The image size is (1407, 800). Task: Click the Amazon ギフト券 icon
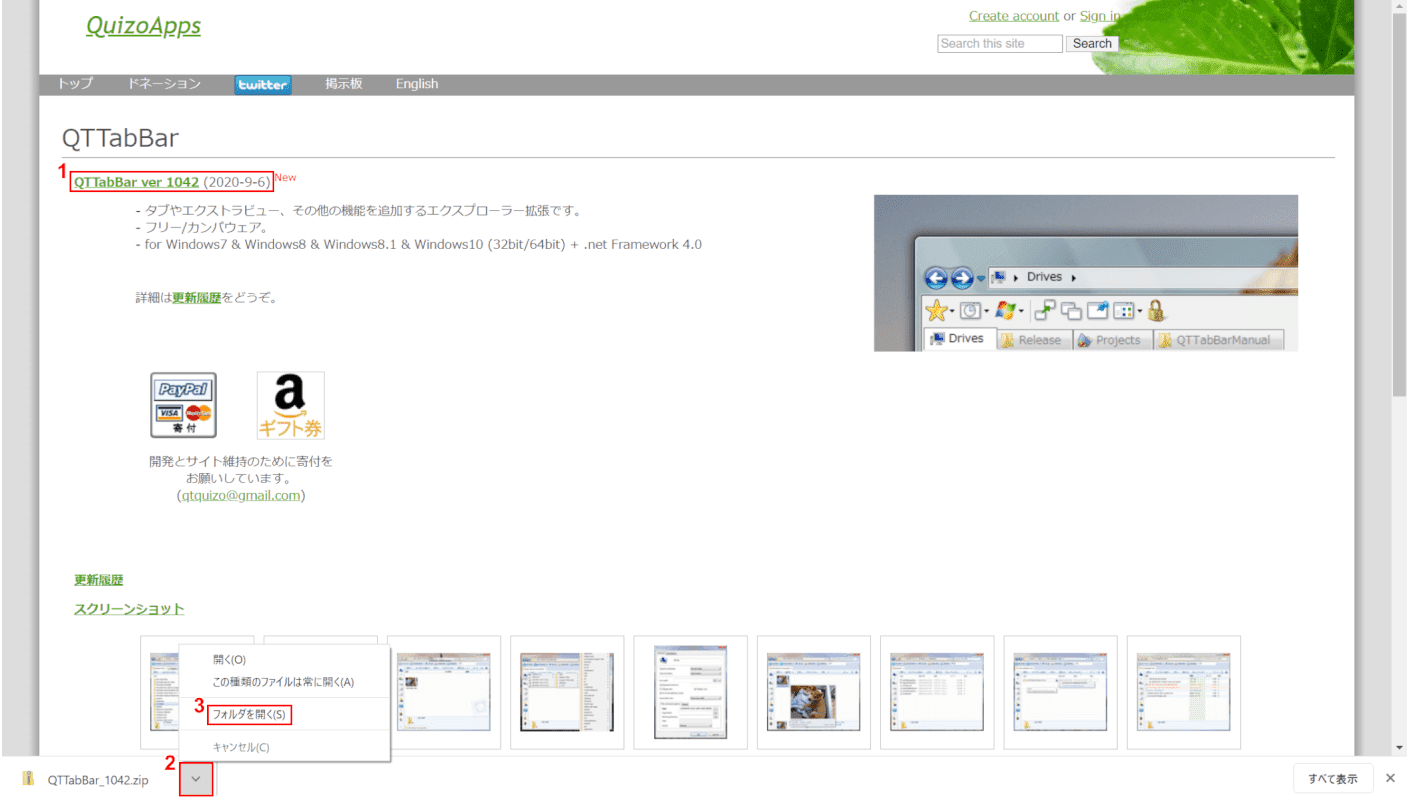[x=291, y=405]
